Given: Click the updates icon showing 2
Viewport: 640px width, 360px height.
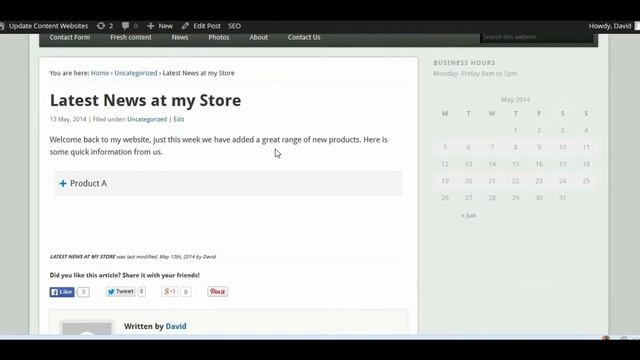Looking at the screenshot, I should click(x=105, y=26).
